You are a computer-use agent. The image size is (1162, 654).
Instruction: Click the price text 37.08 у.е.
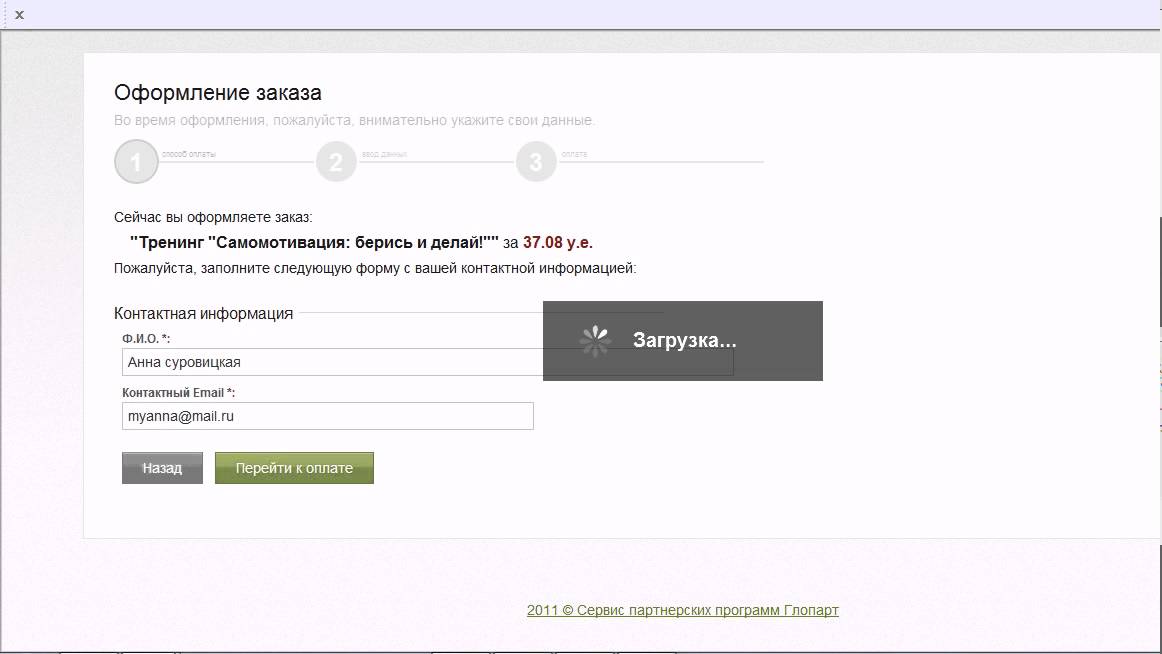tap(558, 242)
